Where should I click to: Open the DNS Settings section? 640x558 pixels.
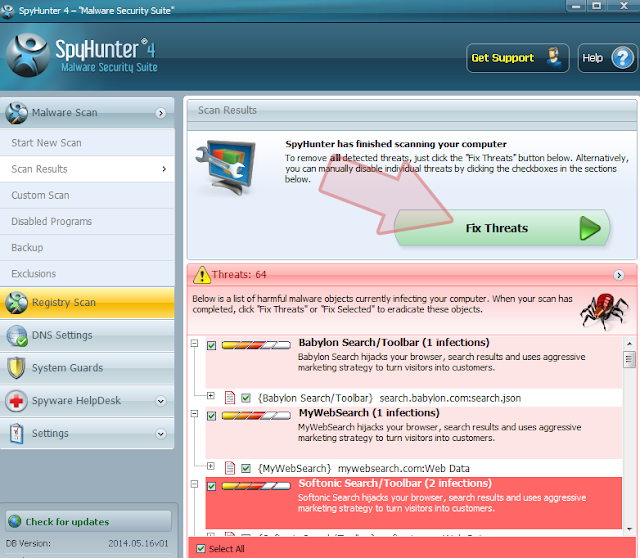click(87, 336)
